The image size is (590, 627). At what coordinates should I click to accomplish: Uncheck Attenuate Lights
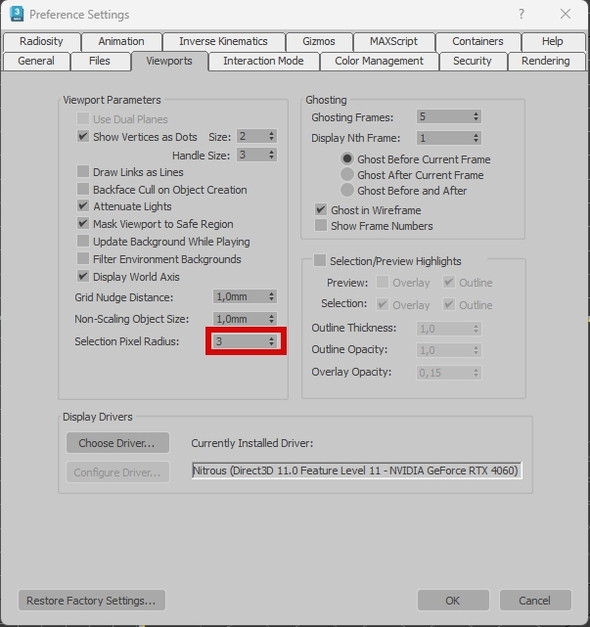point(83,206)
